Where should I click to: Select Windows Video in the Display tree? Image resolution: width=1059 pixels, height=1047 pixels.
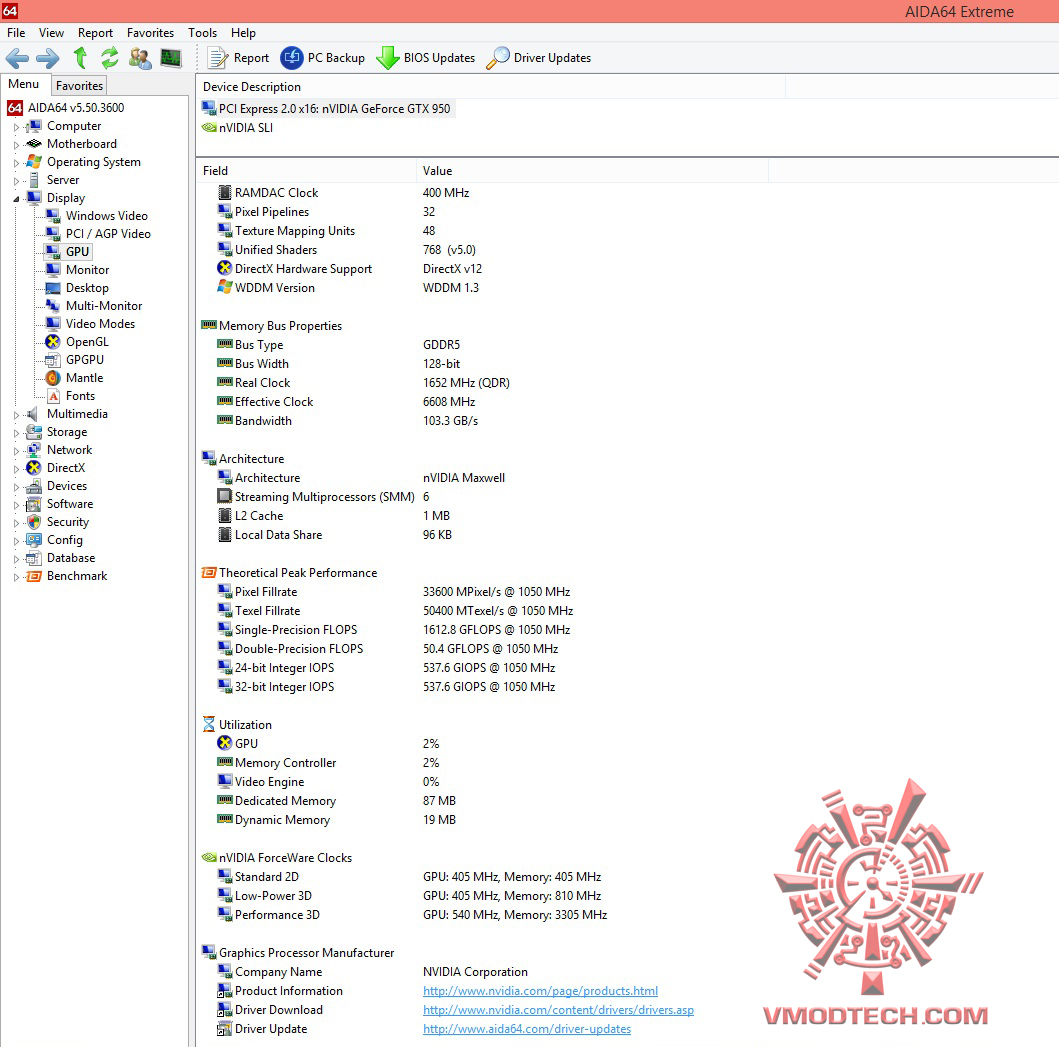106,215
